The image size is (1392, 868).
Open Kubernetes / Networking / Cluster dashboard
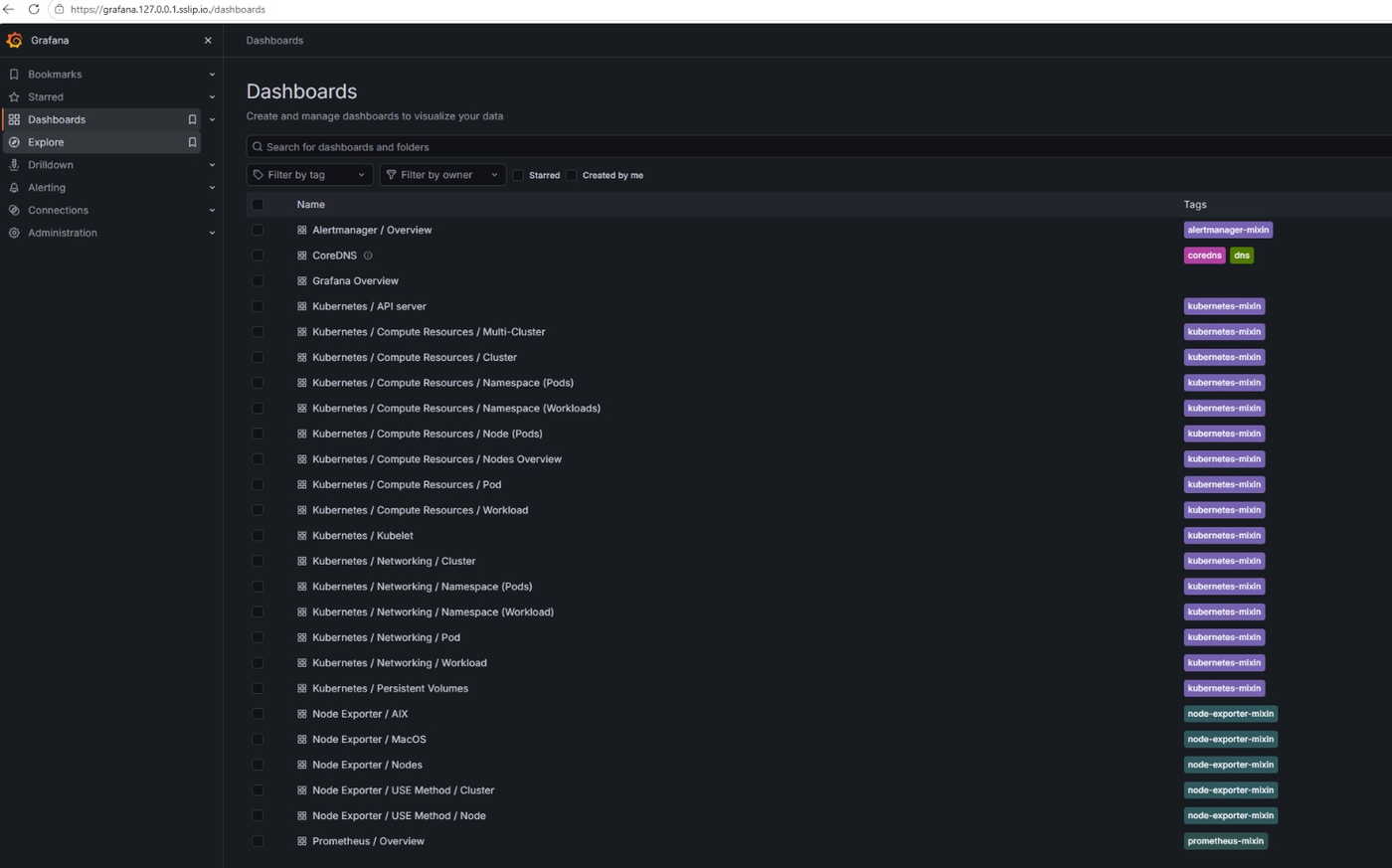coord(394,561)
